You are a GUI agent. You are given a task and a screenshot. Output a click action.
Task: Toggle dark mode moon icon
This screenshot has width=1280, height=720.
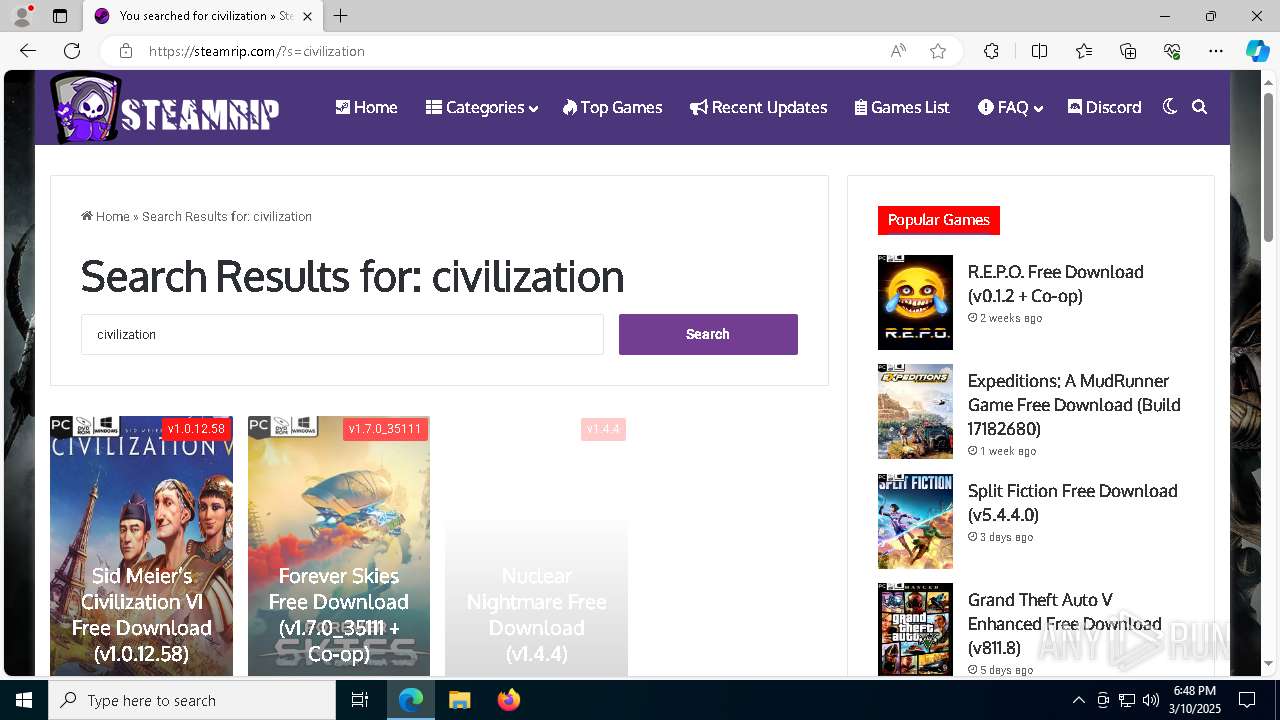click(x=1169, y=107)
